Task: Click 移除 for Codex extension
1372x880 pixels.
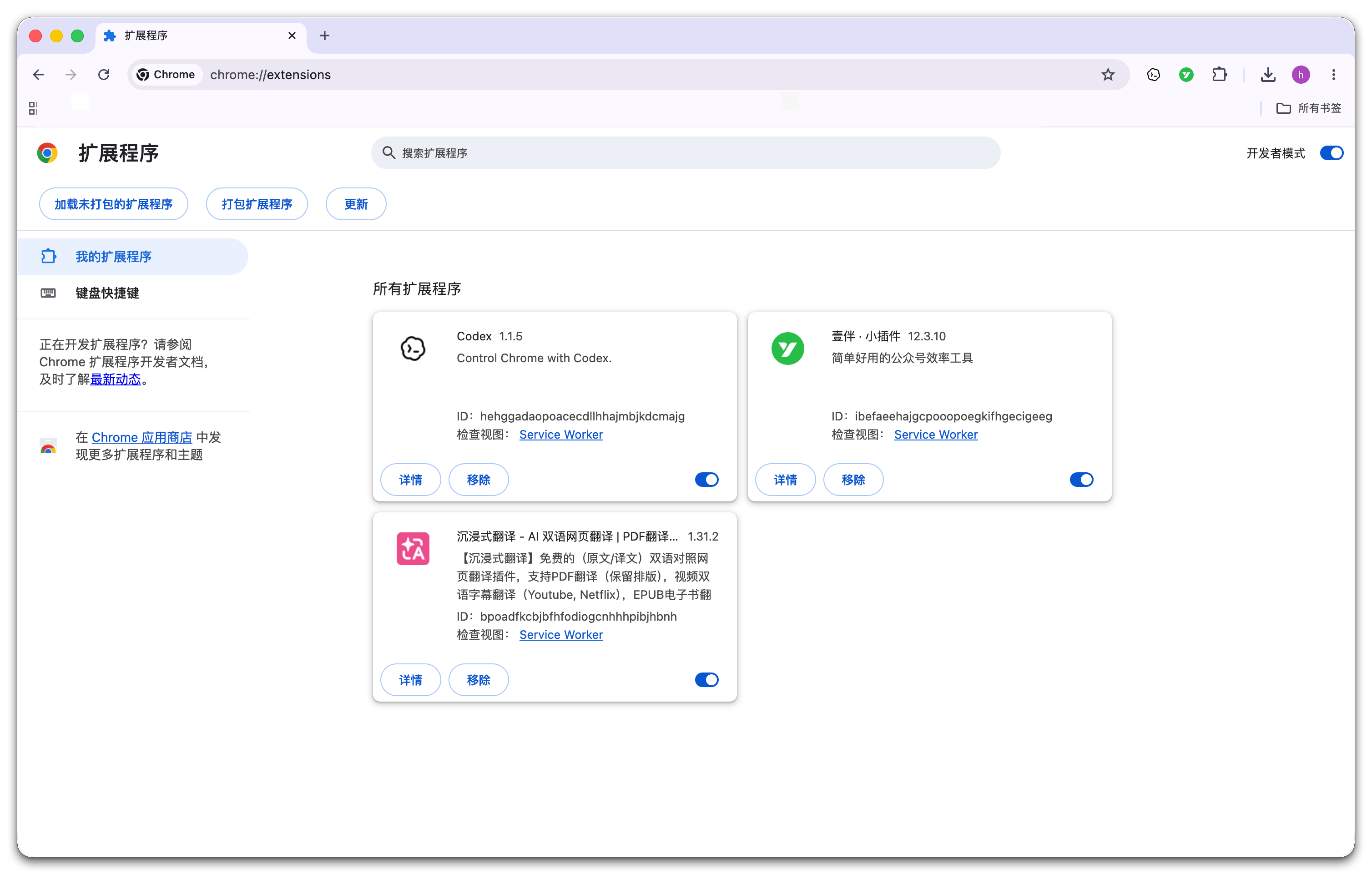Action: (478, 480)
